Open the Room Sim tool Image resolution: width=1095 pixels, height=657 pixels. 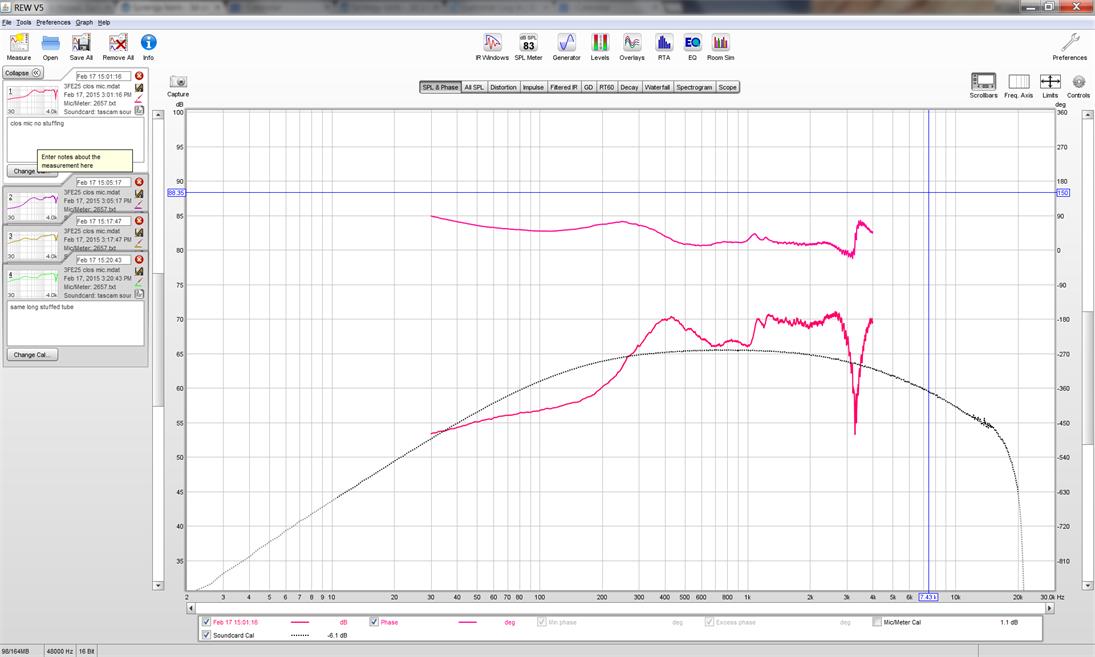pyautogui.click(x=721, y=47)
